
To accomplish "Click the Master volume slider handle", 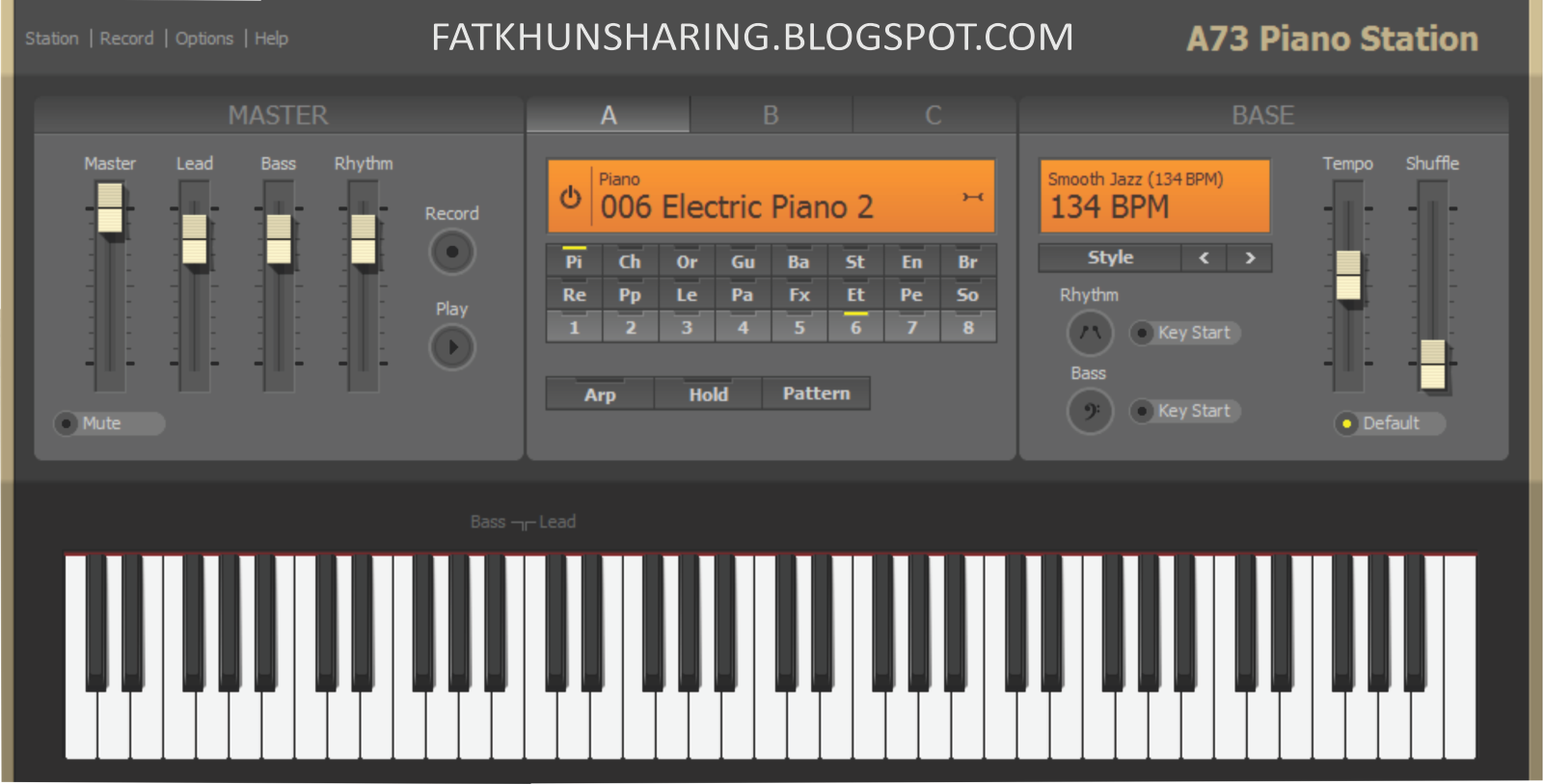I will click(x=110, y=207).
